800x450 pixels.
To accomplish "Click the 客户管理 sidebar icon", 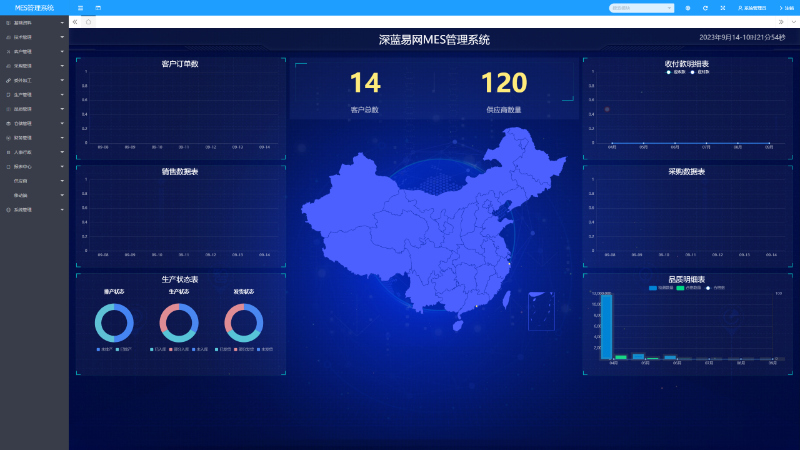I will click(x=8, y=52).
